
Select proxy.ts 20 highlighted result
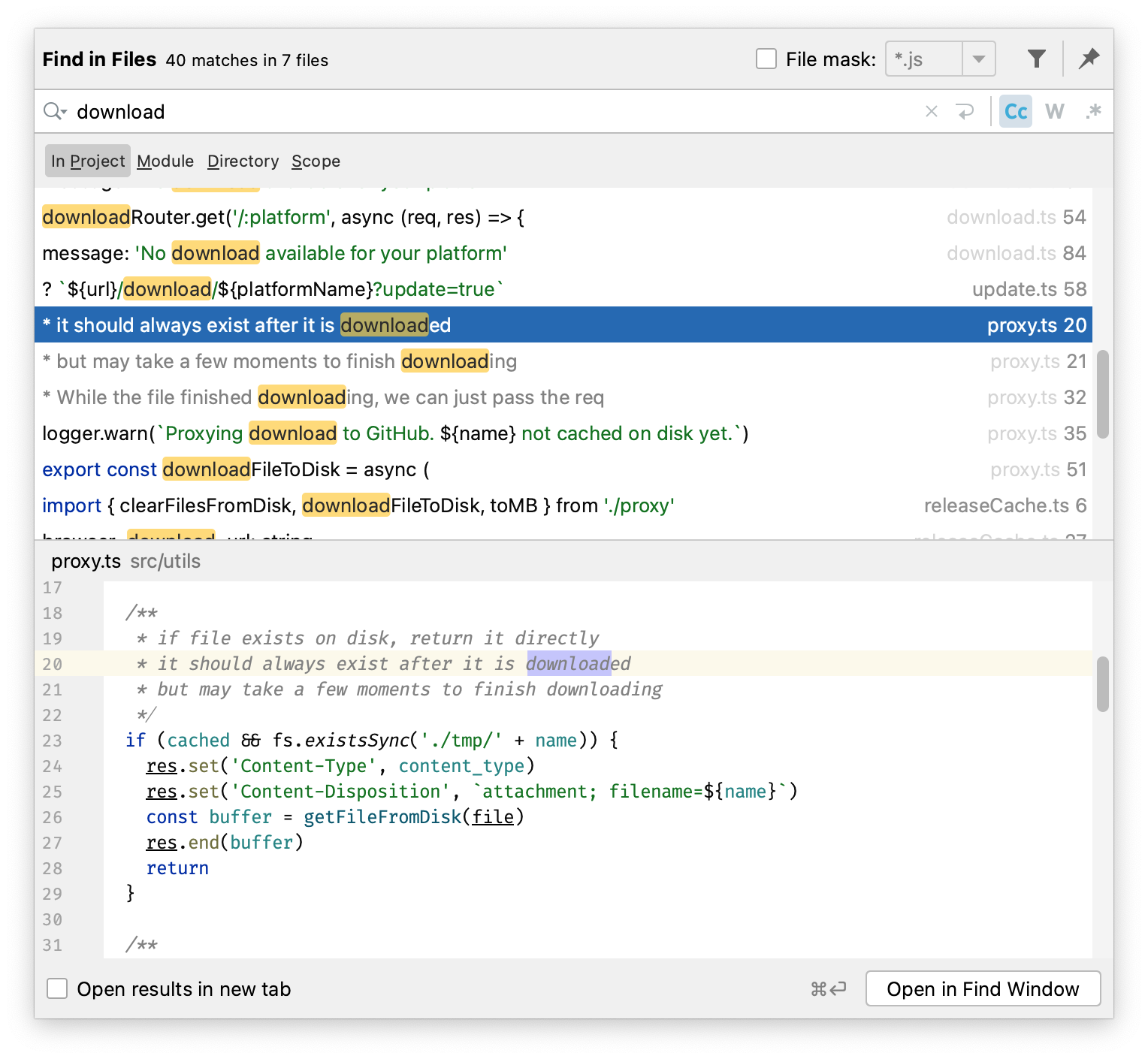tap(563, 325)
